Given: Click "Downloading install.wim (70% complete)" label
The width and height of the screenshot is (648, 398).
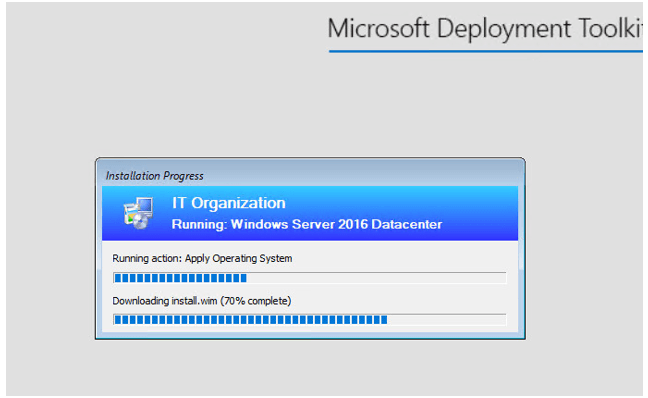Looking at the screenshot, I should tap(202, 301).
